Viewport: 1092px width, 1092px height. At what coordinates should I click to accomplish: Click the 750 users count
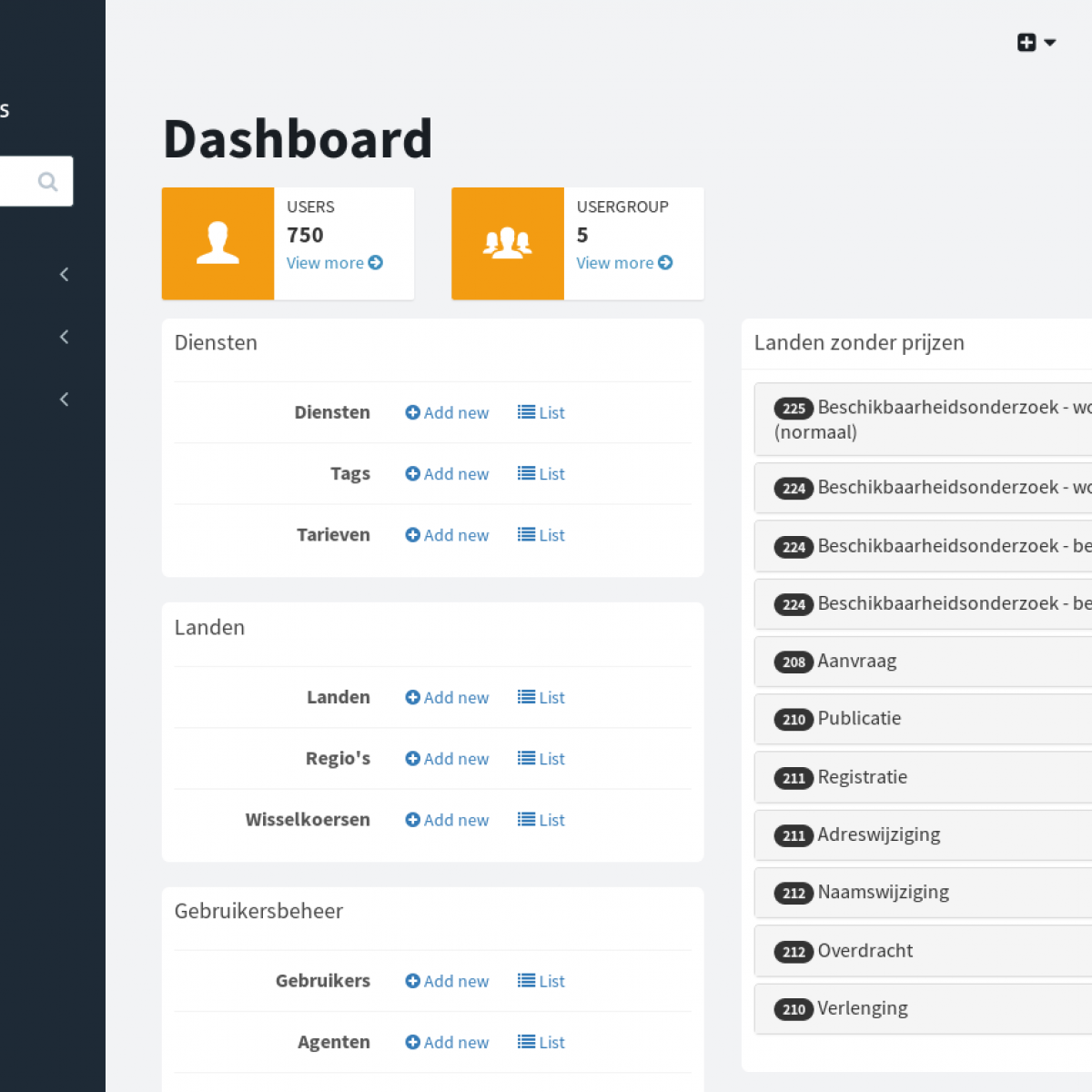click(305, 236)
